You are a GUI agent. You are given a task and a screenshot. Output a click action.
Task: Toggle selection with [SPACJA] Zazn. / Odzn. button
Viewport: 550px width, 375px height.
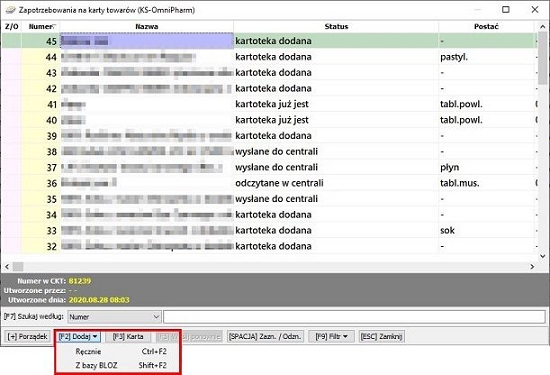click(x=265, y=337)
